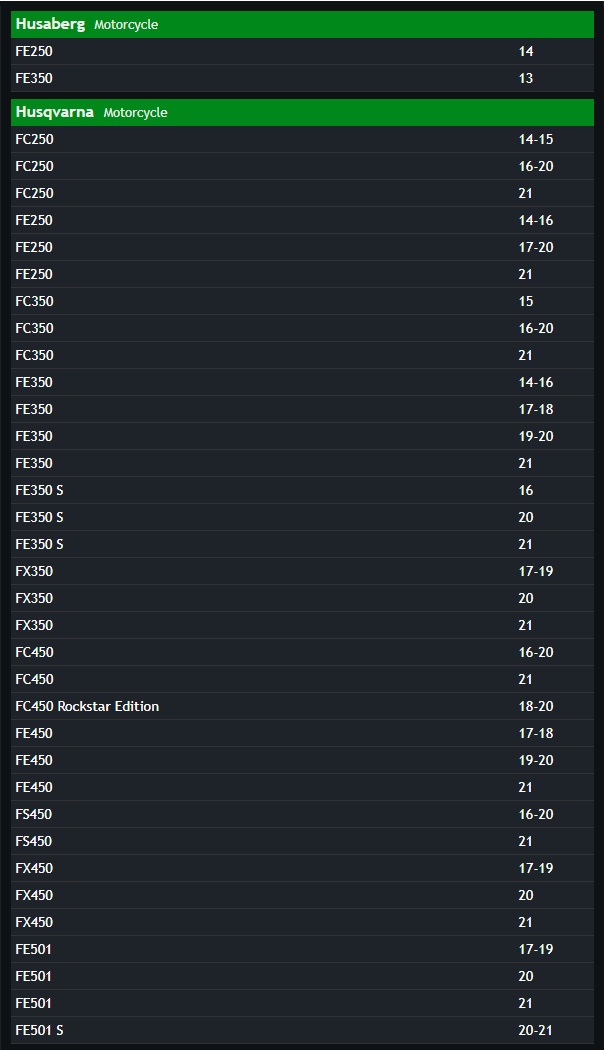This screenshot has height=1050, width=604.
Task: Pick the FE450 19-20 row
Action: tap(302, 760)
